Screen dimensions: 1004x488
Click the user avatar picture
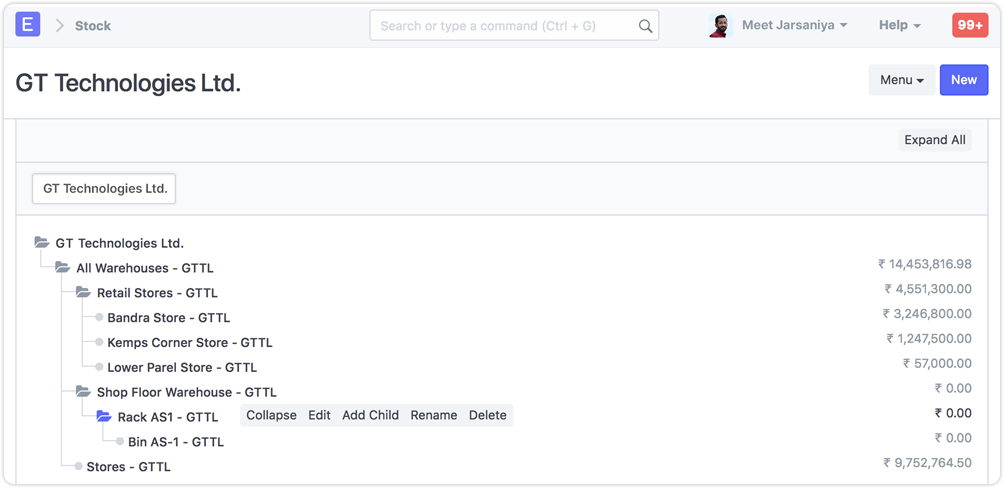point(719,25)
